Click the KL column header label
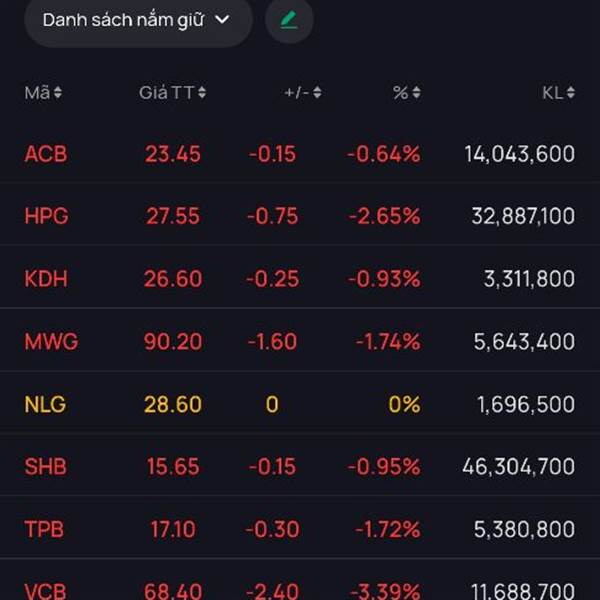 pos(552,93)
